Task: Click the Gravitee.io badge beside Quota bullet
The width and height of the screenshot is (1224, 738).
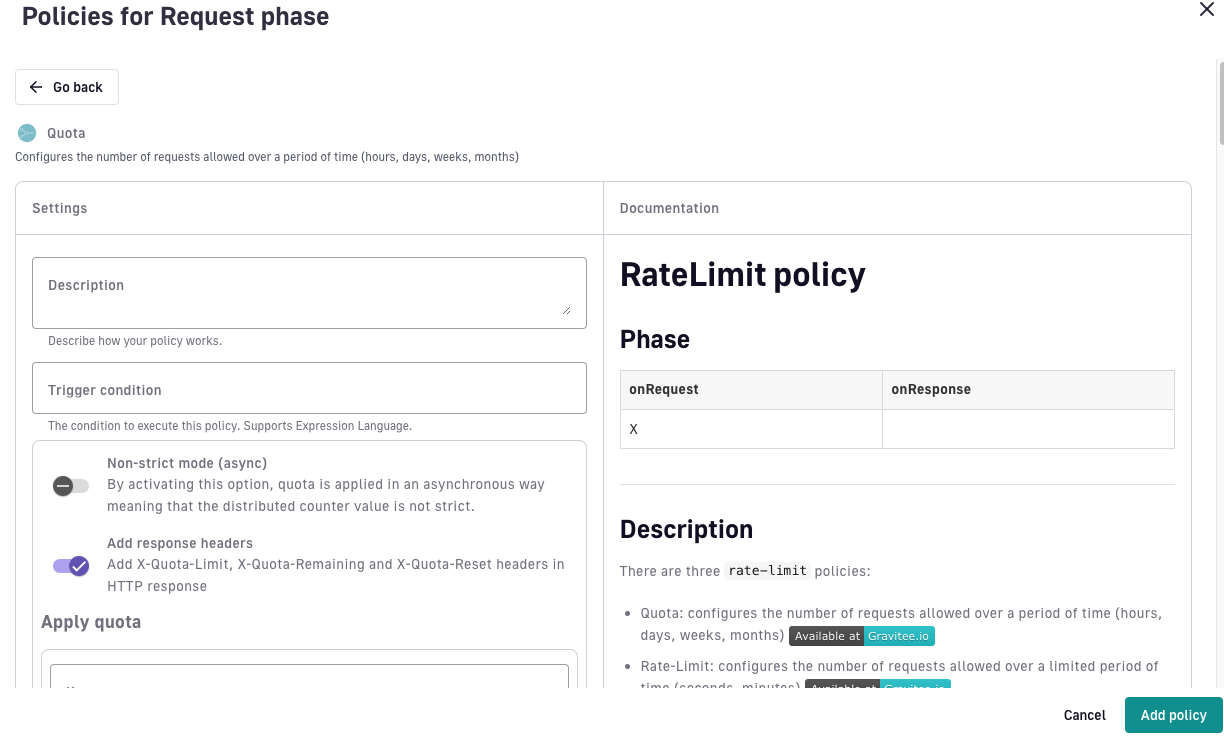Action: point(899,636)
